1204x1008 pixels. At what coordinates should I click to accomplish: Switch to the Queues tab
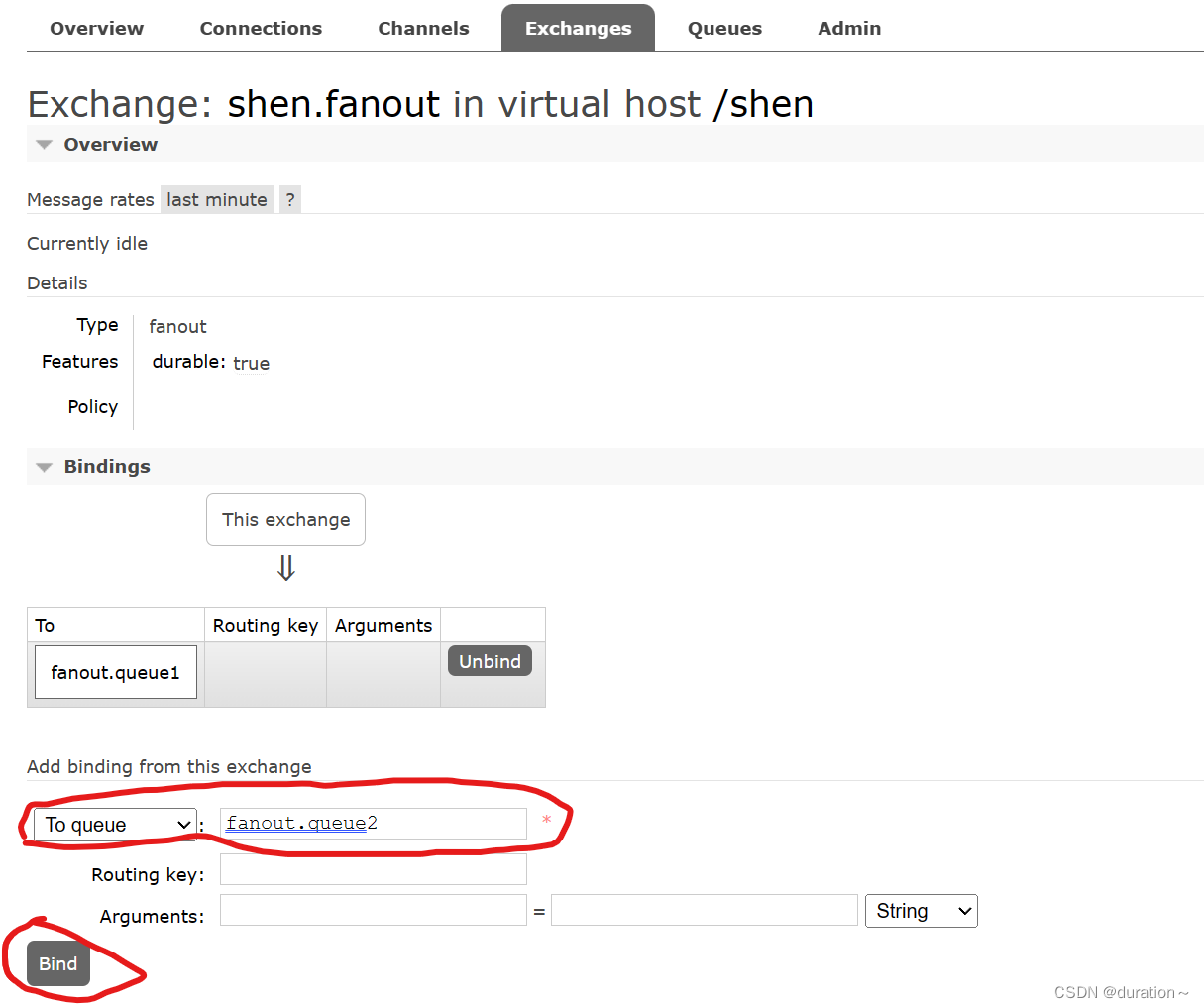click(x=723, y=28)
